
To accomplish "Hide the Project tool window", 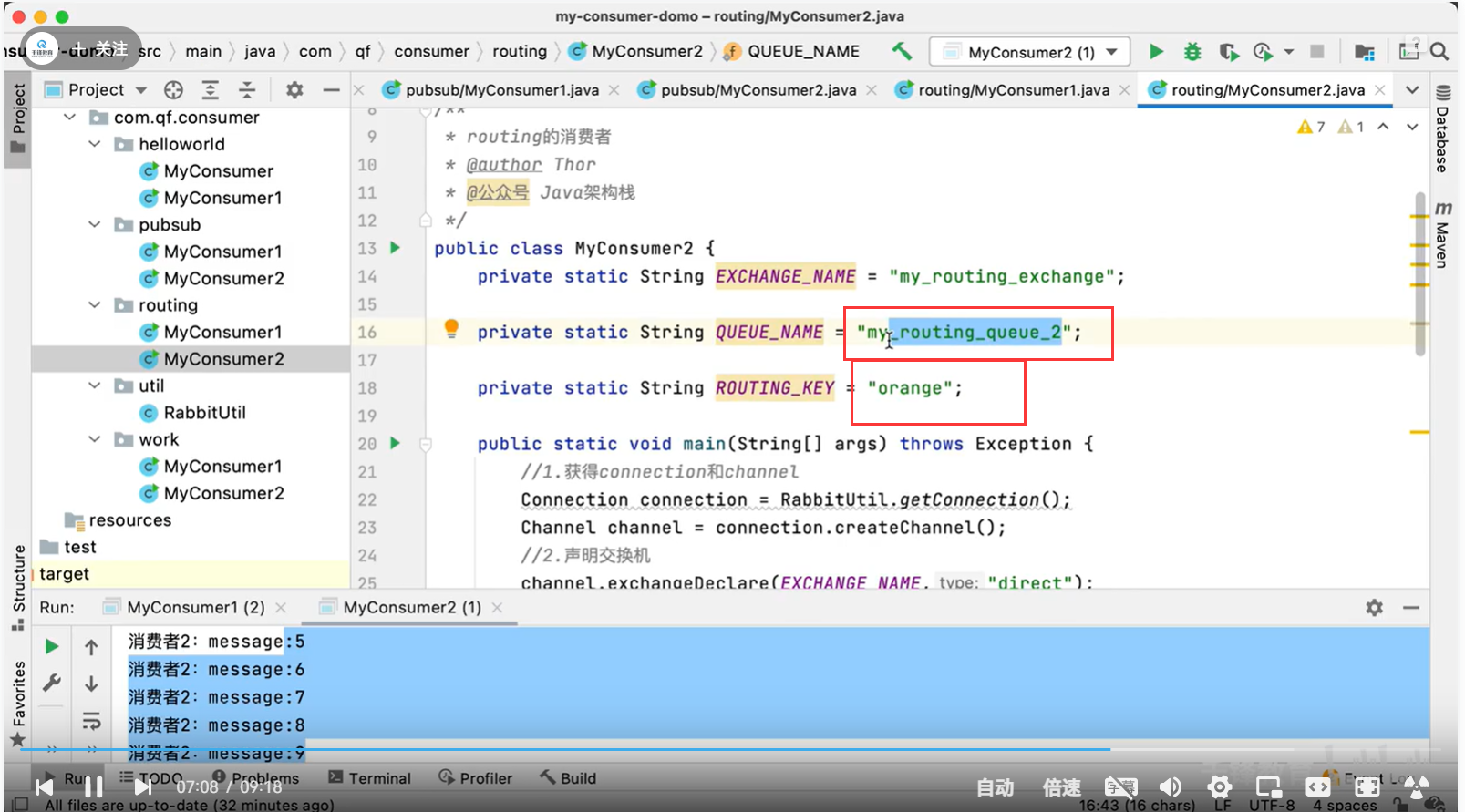I will point(331,89).
